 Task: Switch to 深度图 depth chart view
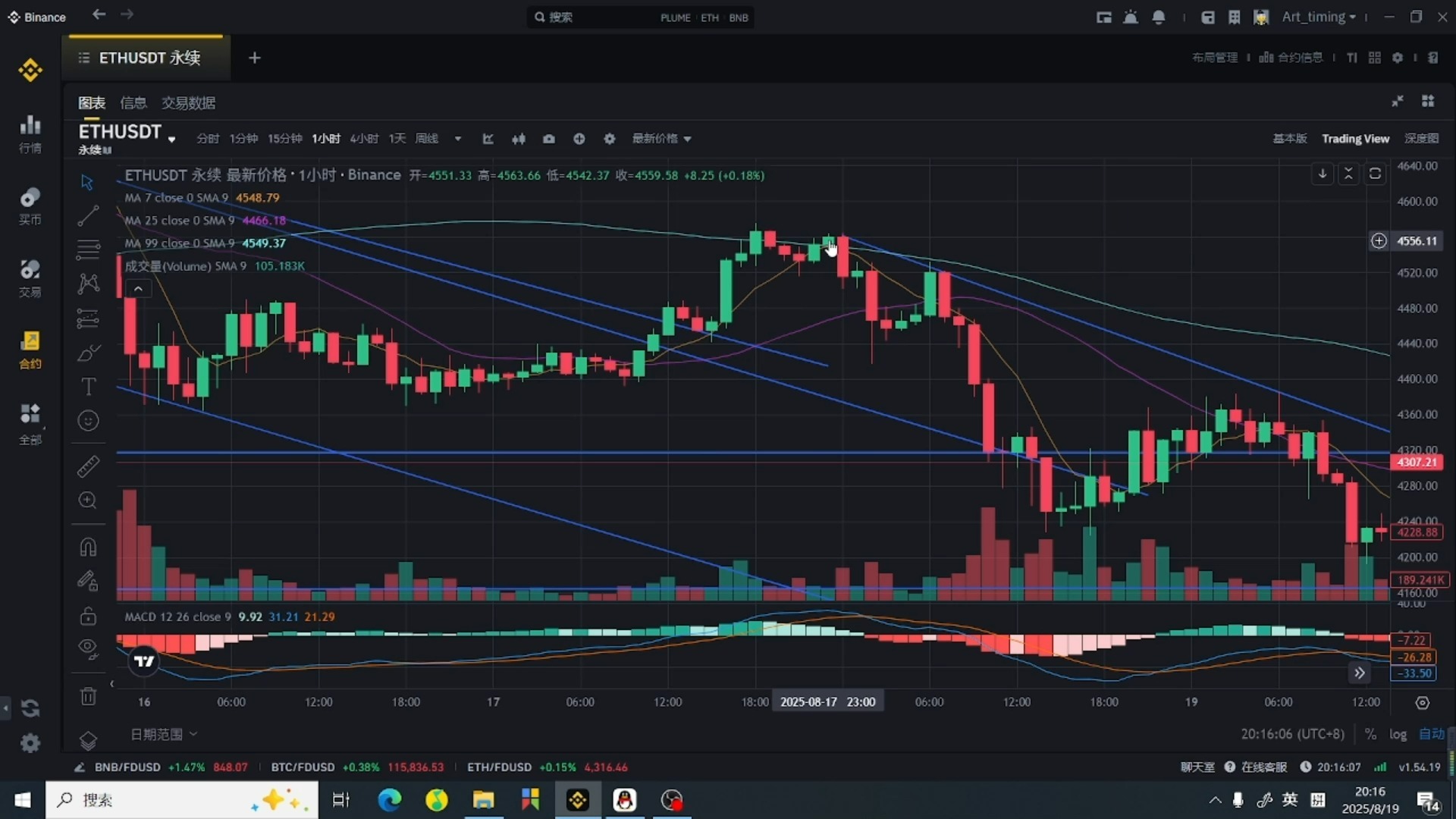point(1422,139)
